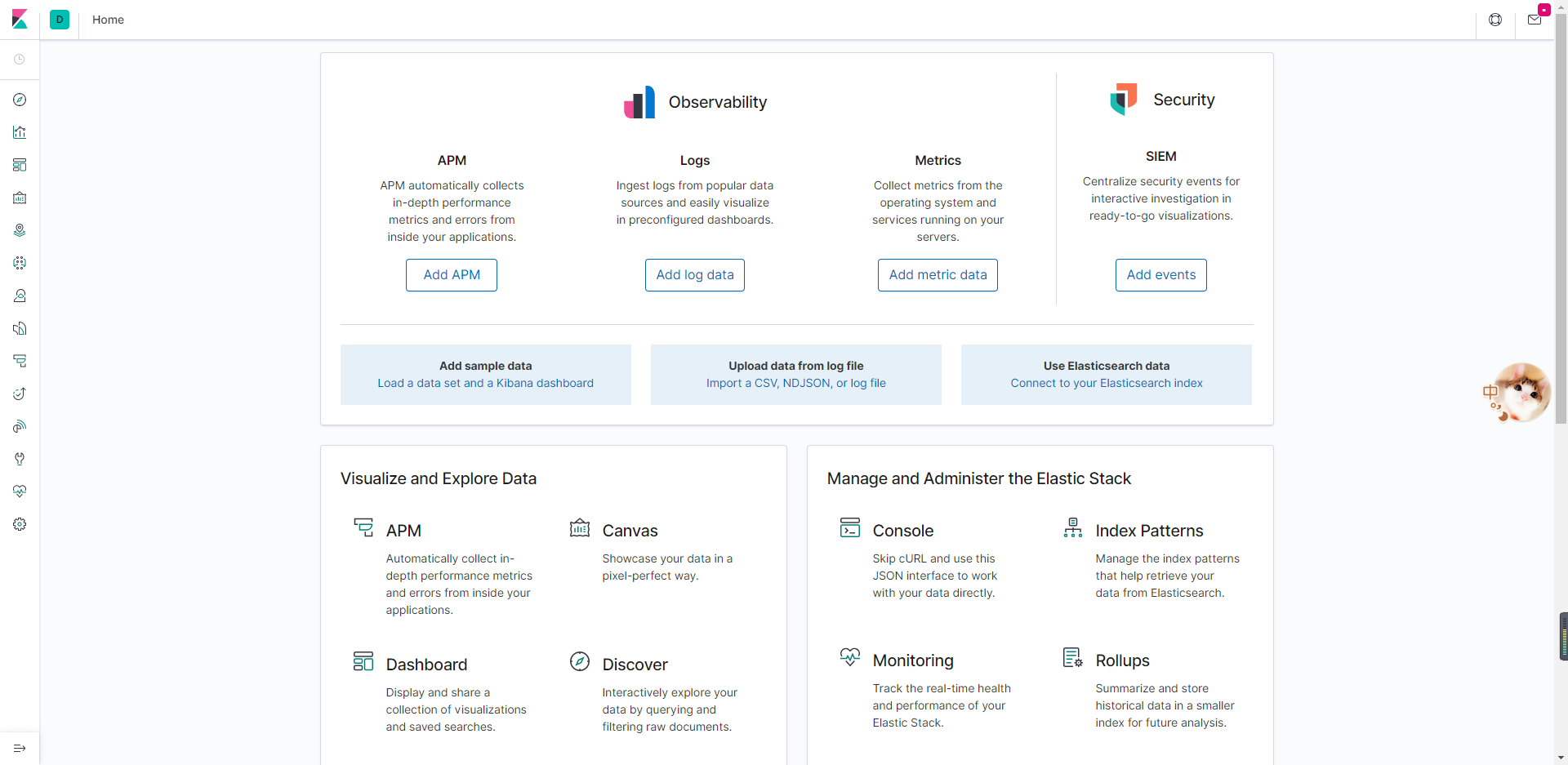Click the Add metric data button
This screenshot has height=765, width=1568.
(x=938, y=275)
